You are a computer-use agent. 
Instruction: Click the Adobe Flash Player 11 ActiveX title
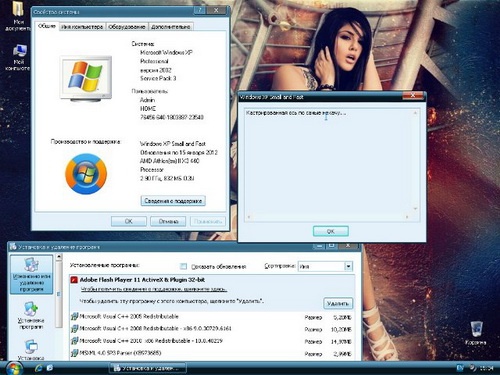pyautogui.click(x=142, y=280)
